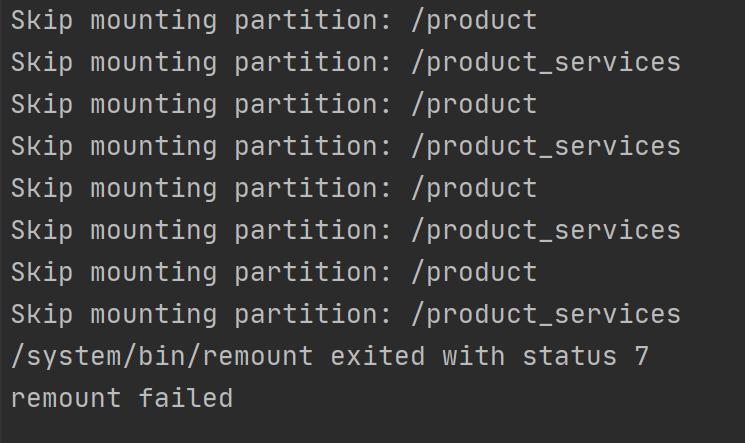The height and width of the screenshot is (443, 745).
Task: Click the second "/product" path in the output
Action: point(474,104)
